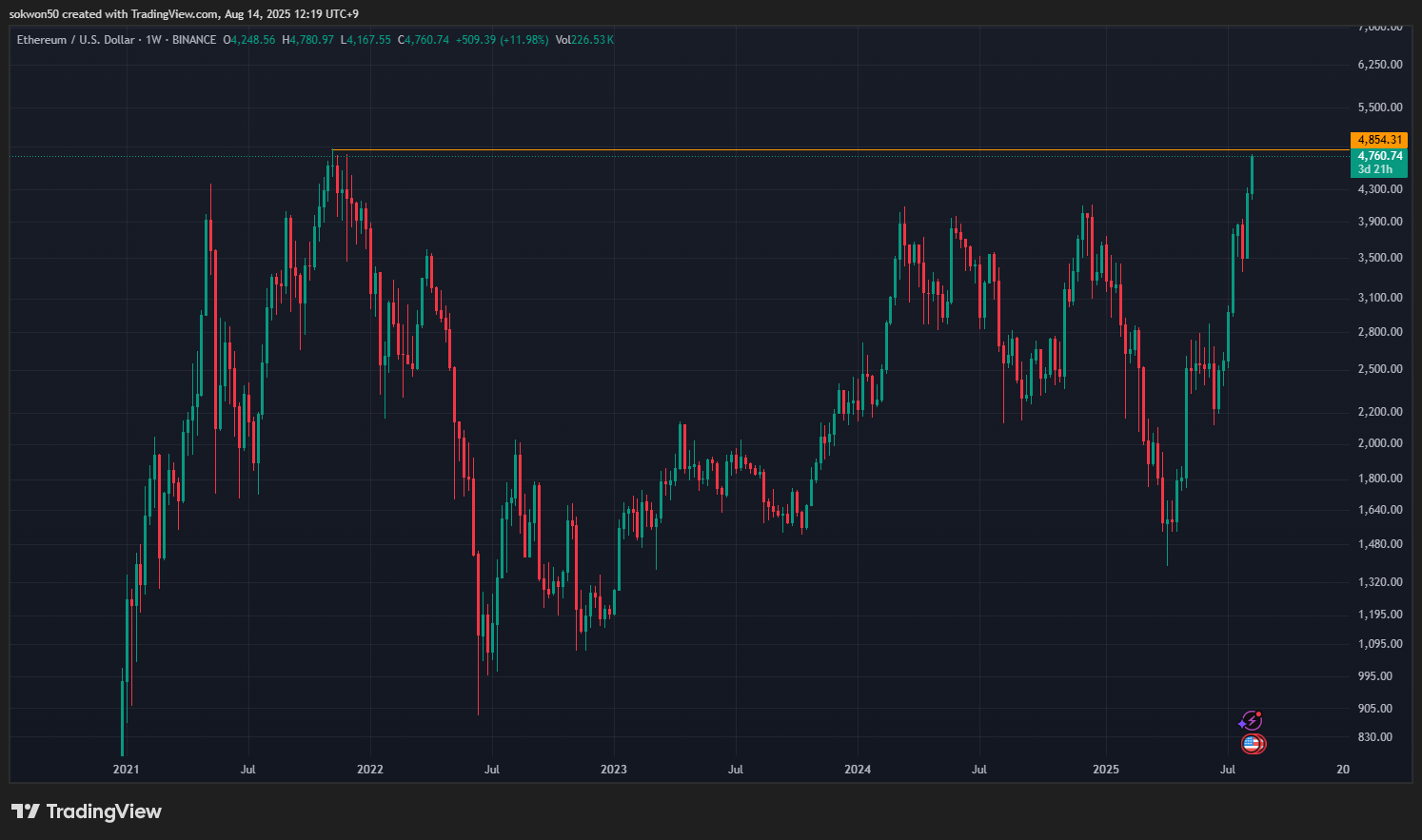Image resolution: width=1422 pixels, height=840 pixels.
Task: Click the BINANCE exchange label
Action: 192,40
